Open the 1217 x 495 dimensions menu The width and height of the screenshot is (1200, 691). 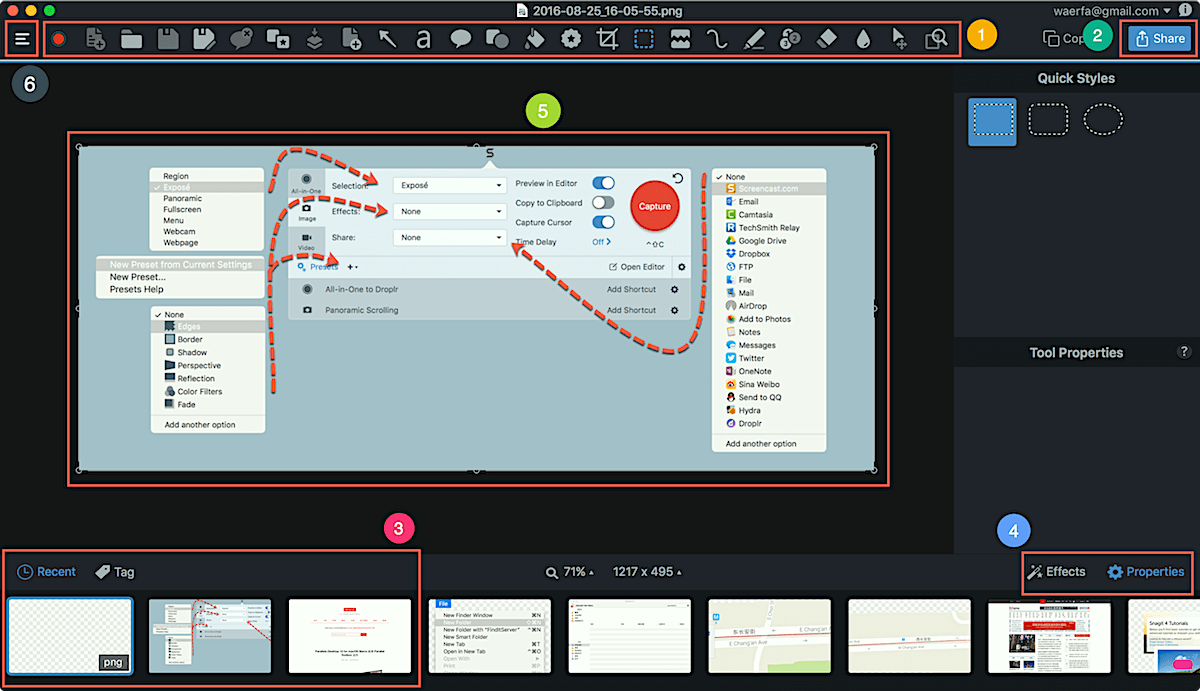(646, 572)
